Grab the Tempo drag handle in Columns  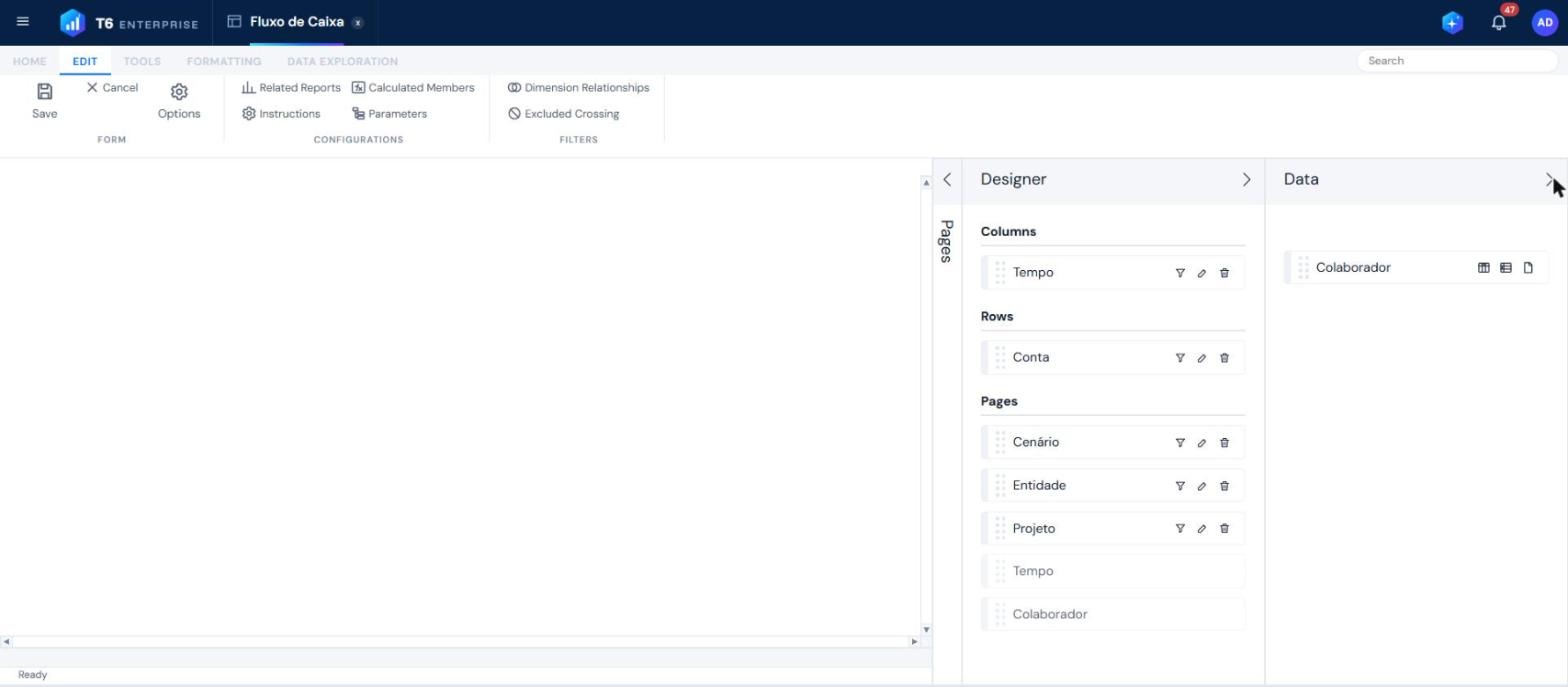click(1000, 272)
